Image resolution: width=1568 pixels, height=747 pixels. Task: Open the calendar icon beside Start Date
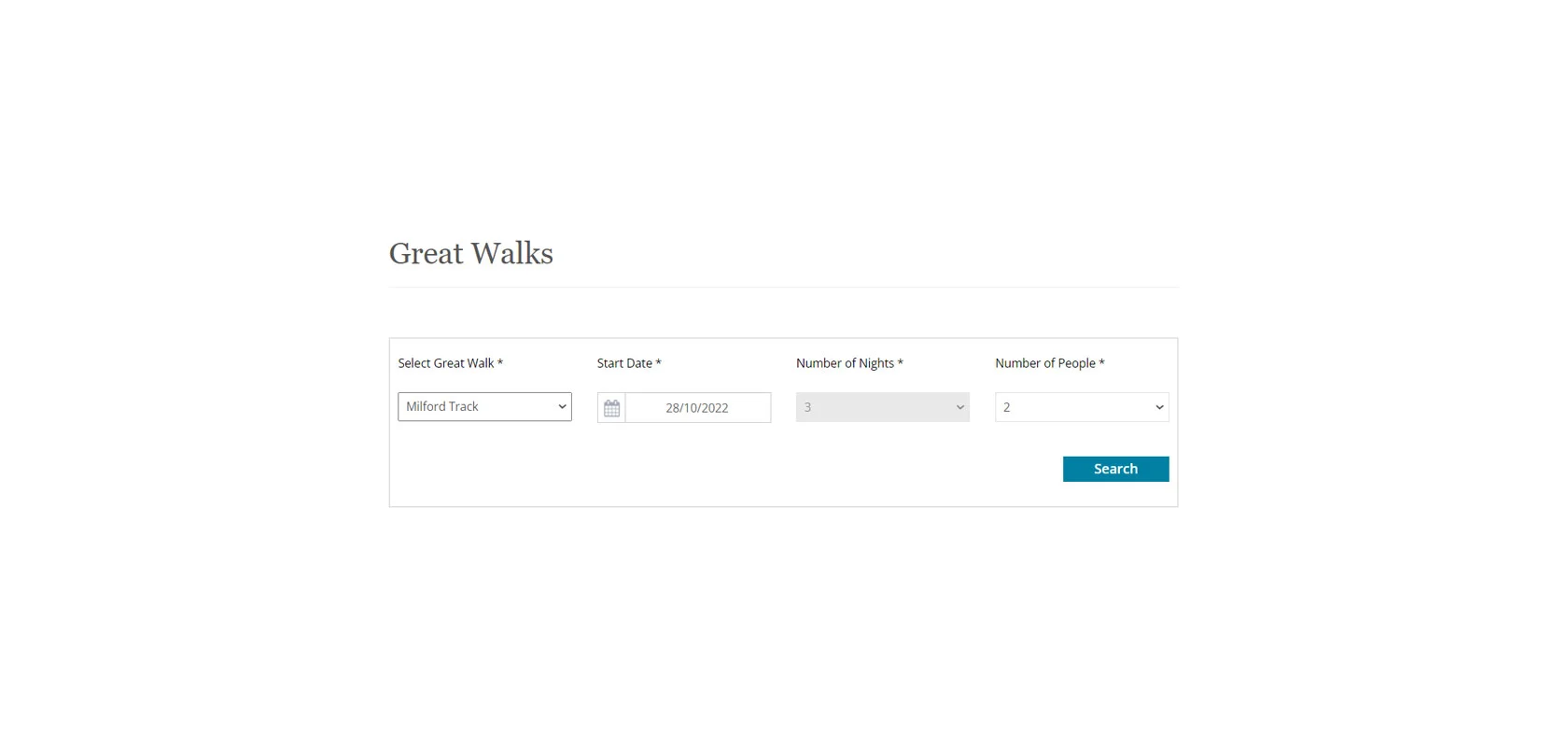pyautogui.click(x=611, y=408)
